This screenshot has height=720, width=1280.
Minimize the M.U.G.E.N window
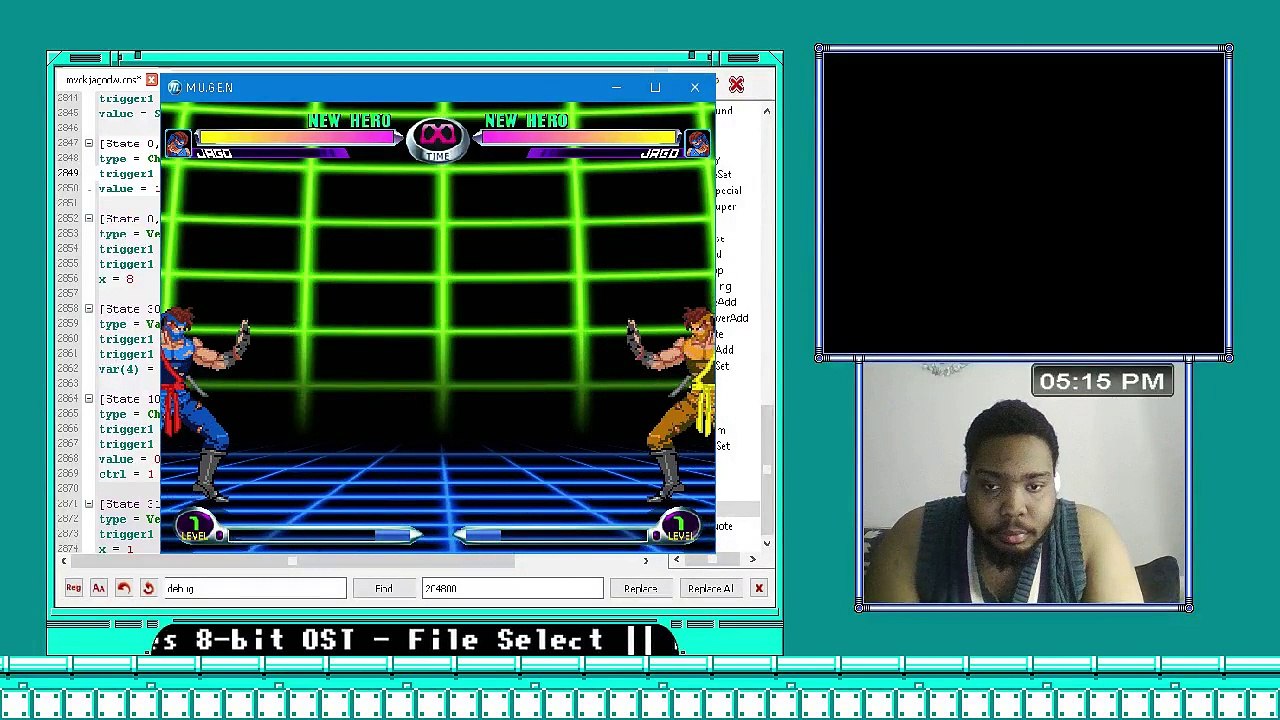click(x=616, y=88)
